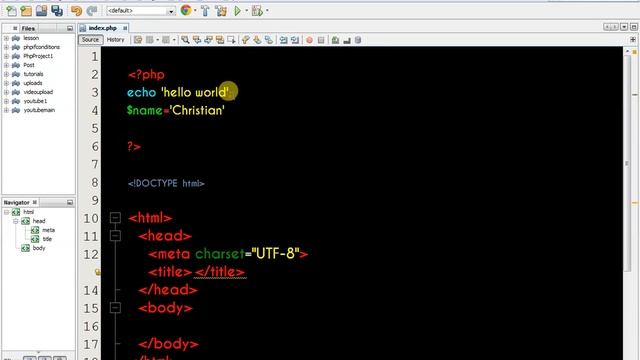Image resolution: width=640 pixels, height=360 pixels.
Task: Select the tutorials project in Files
Action: pyautogui.click(x=33, y=74)
